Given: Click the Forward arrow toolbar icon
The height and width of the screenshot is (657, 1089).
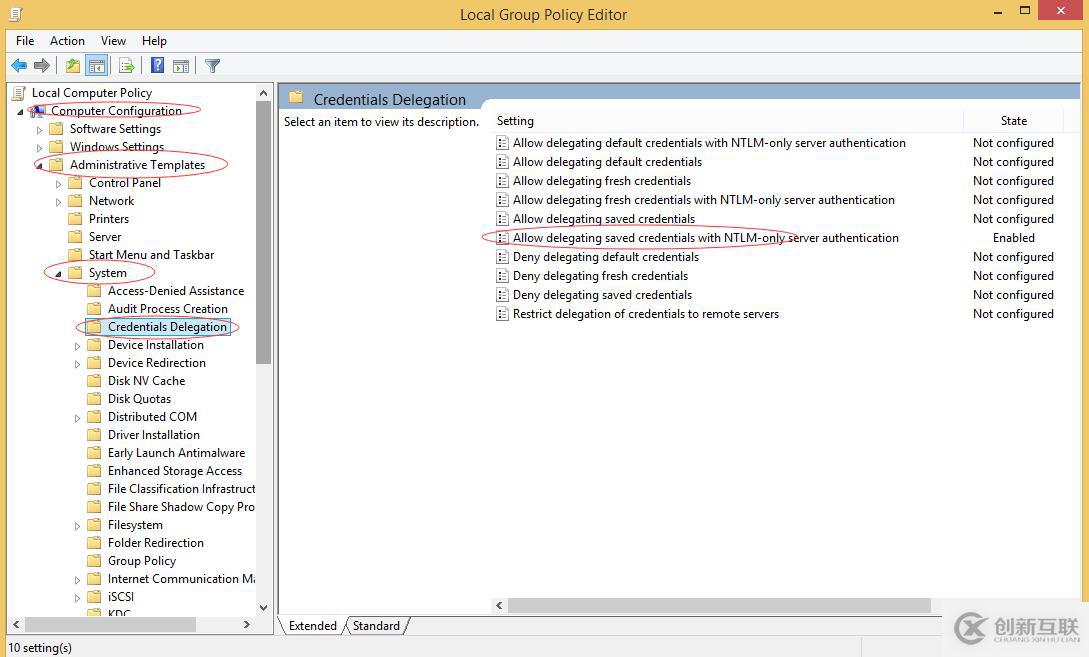Looking at the screenshot, I should point(42,66).
